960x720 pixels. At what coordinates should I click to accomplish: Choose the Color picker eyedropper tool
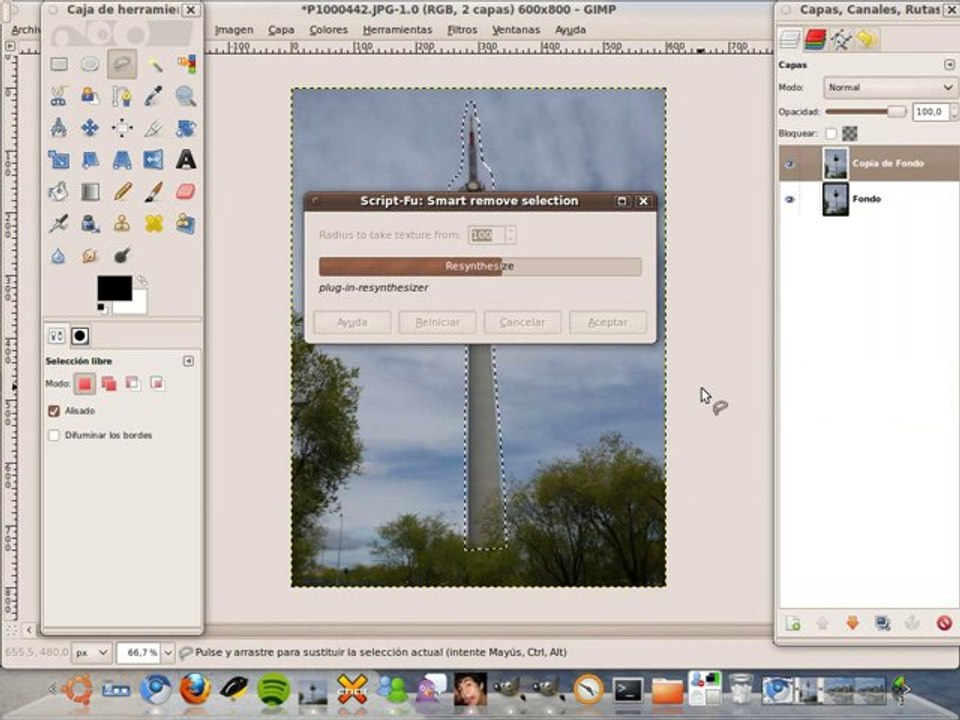(x=154, y=96)
